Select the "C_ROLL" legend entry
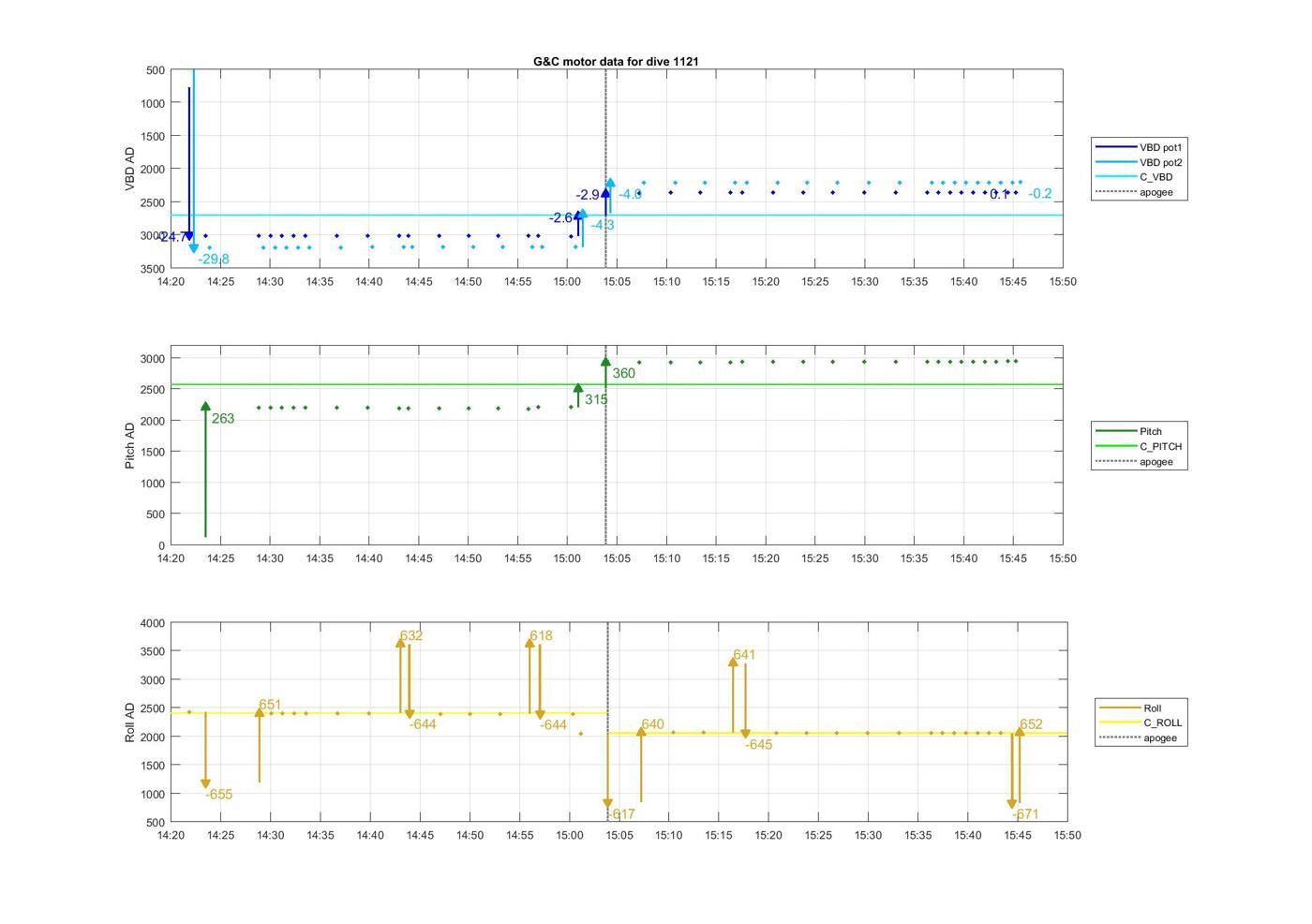Image resolution: width=1312 pixels, height=924 pixels. [1141, 723]
